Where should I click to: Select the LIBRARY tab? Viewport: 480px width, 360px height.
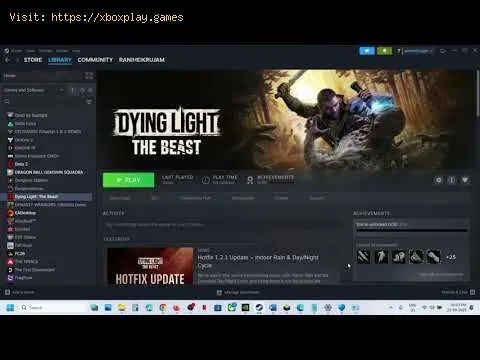click(x=60, y=60)
